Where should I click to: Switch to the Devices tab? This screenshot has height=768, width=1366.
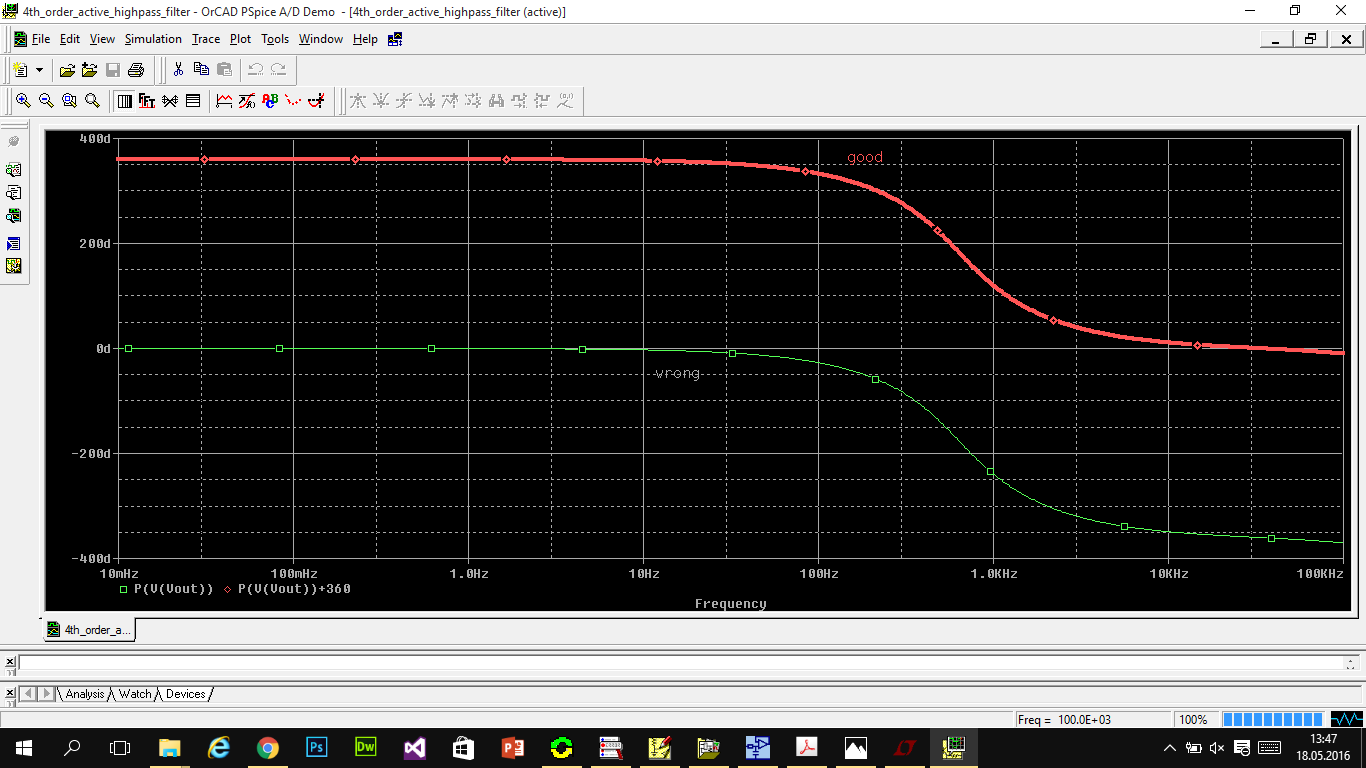[x=185, y=694]
